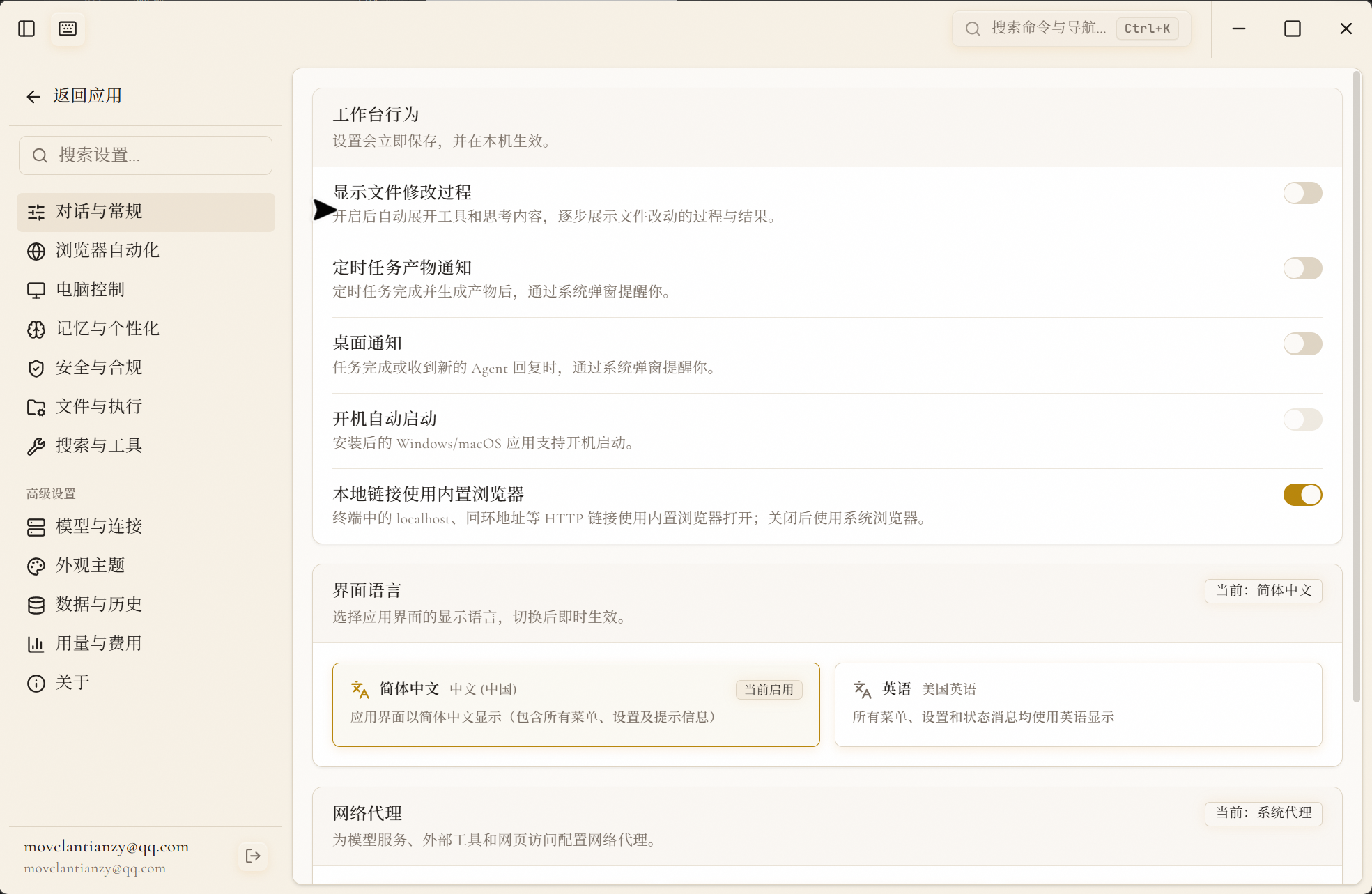Focus the 搜索设置 input field
The width and height of the screenshot is (1372, 894).
coord(146,155)
